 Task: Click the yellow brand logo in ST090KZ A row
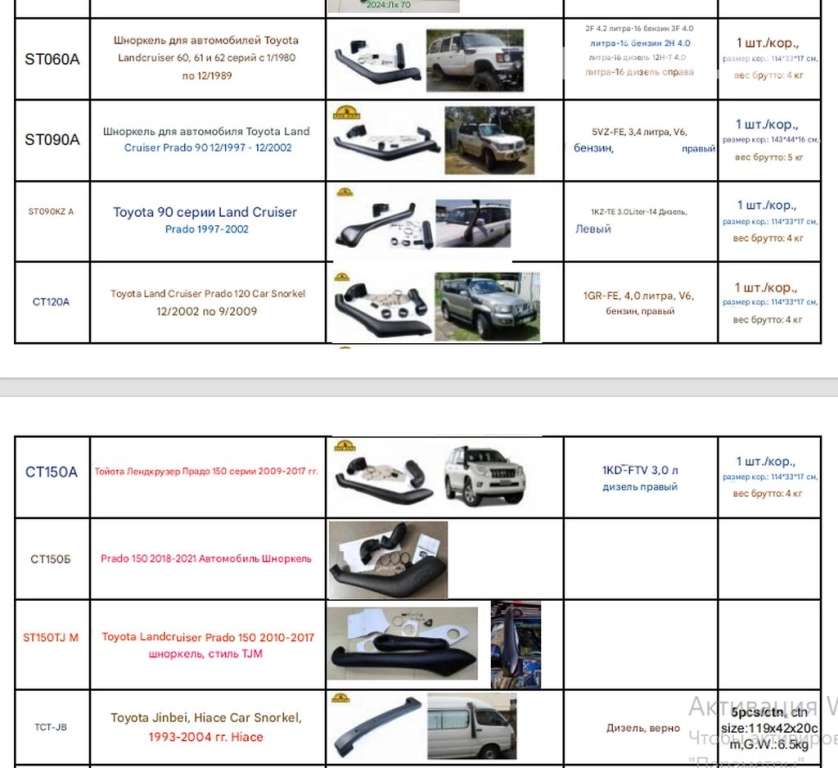tap(344, 189)
